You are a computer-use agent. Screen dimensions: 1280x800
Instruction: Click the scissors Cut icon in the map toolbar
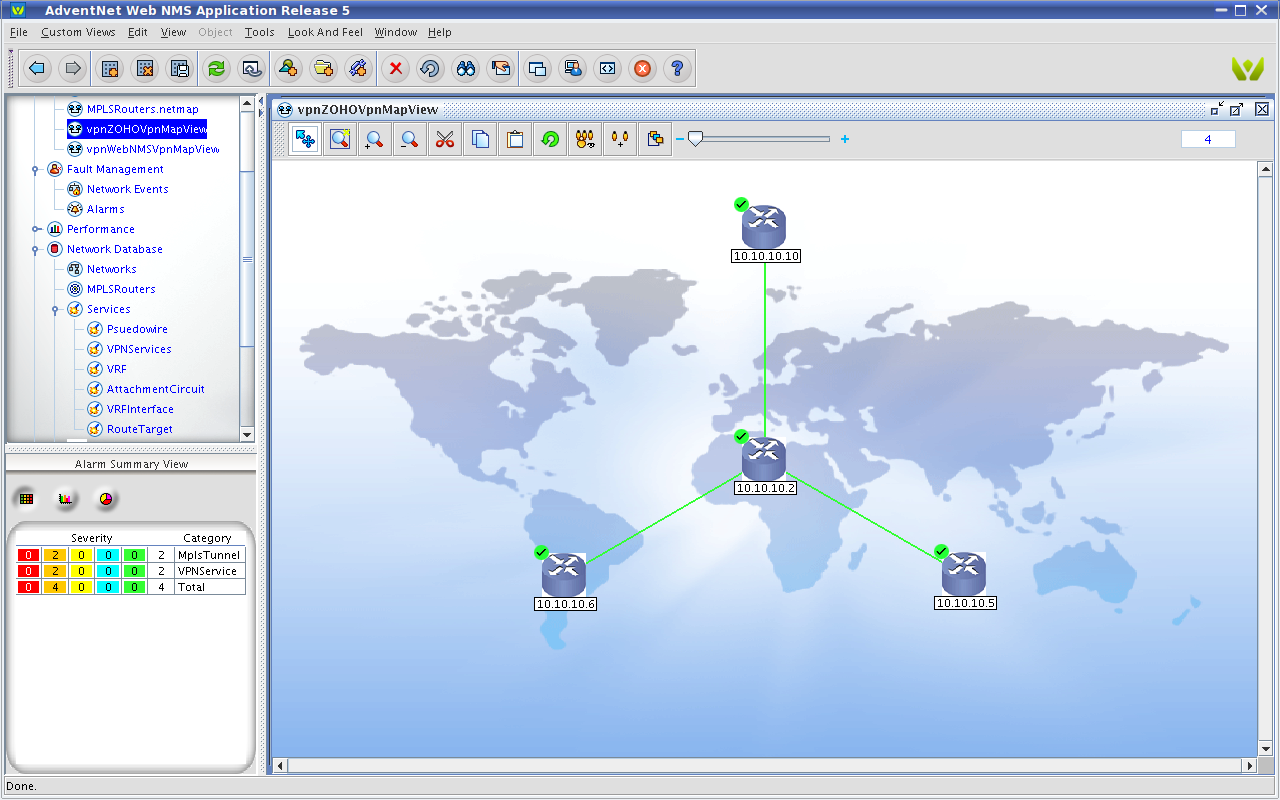tap(445, 140)
